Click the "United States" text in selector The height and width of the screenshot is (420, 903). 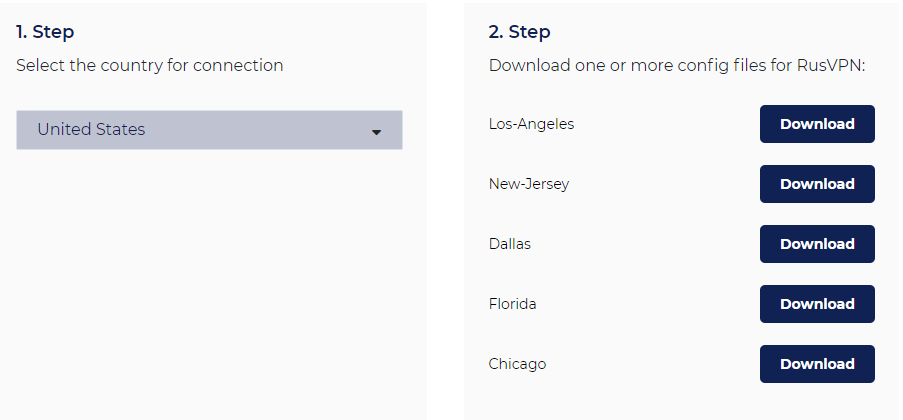pyautogui.click(x=91, y=130)
